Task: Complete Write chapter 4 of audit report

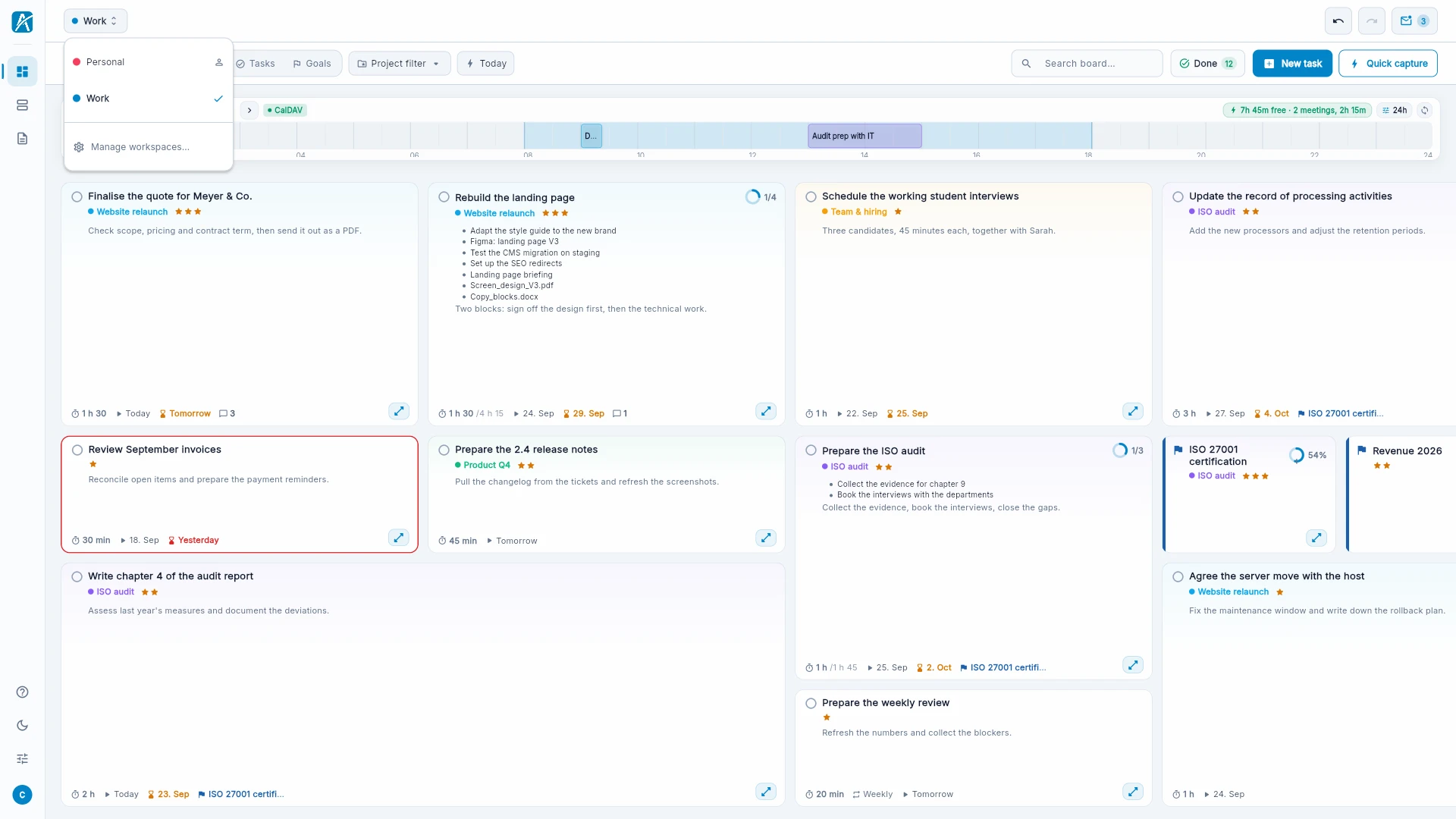Action: click(77, 576)
